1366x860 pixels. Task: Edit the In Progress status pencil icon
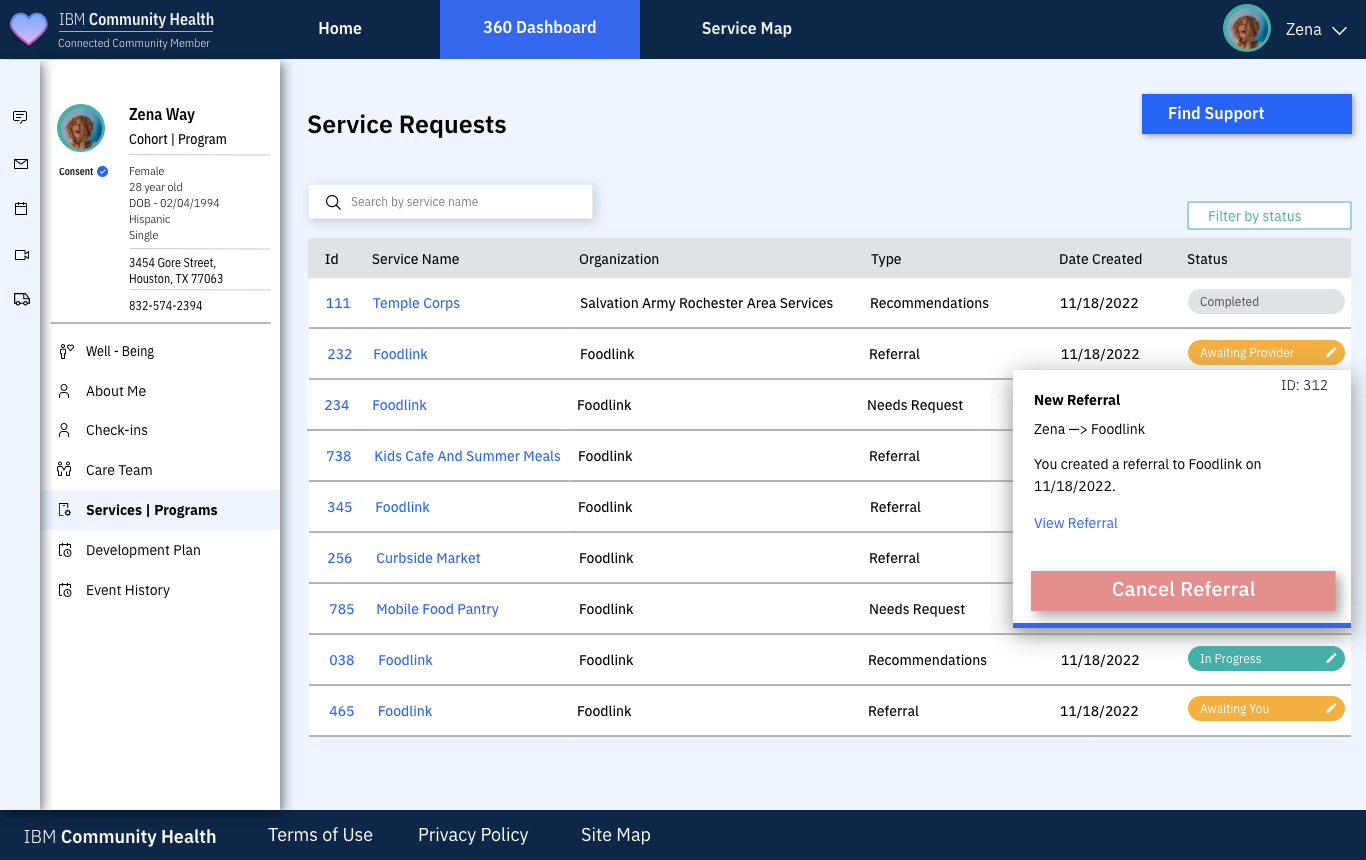point(1331,658)
